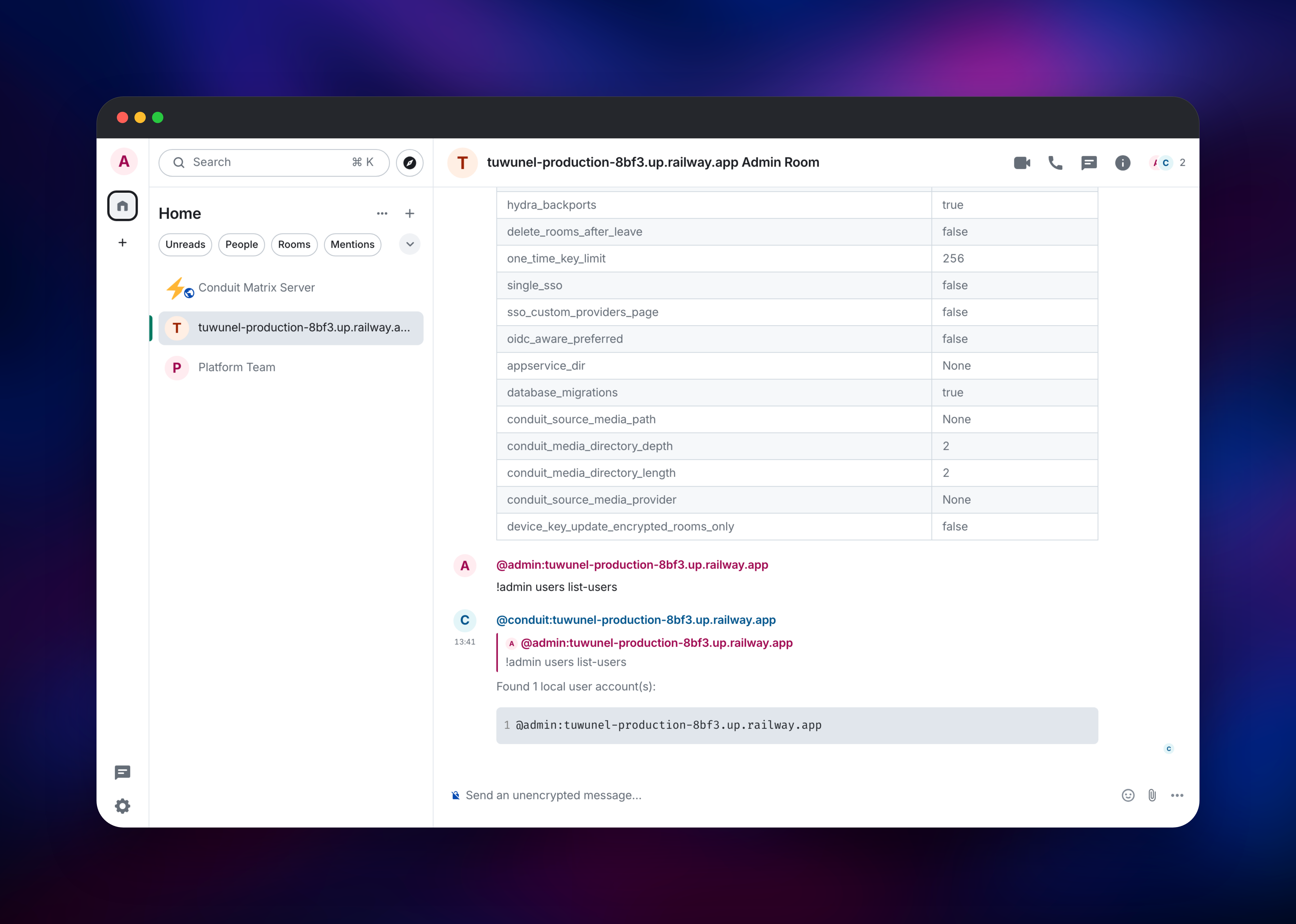Open the room info panel
1296x924 pixels.
point(1122,163)
